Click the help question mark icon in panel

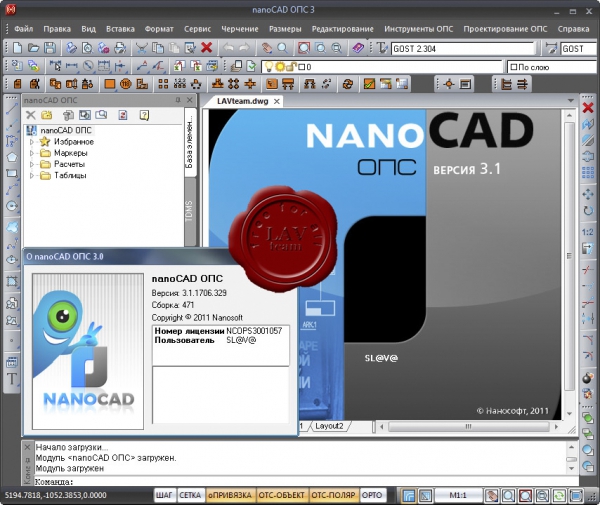click(144, 115)
